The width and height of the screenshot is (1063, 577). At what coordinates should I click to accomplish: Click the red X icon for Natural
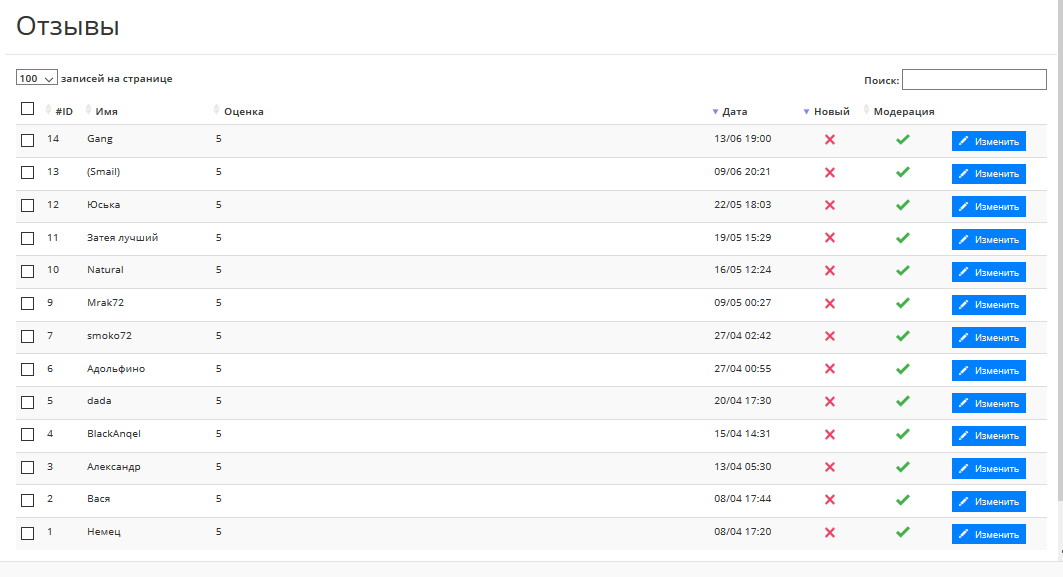(x=829, y=271)
